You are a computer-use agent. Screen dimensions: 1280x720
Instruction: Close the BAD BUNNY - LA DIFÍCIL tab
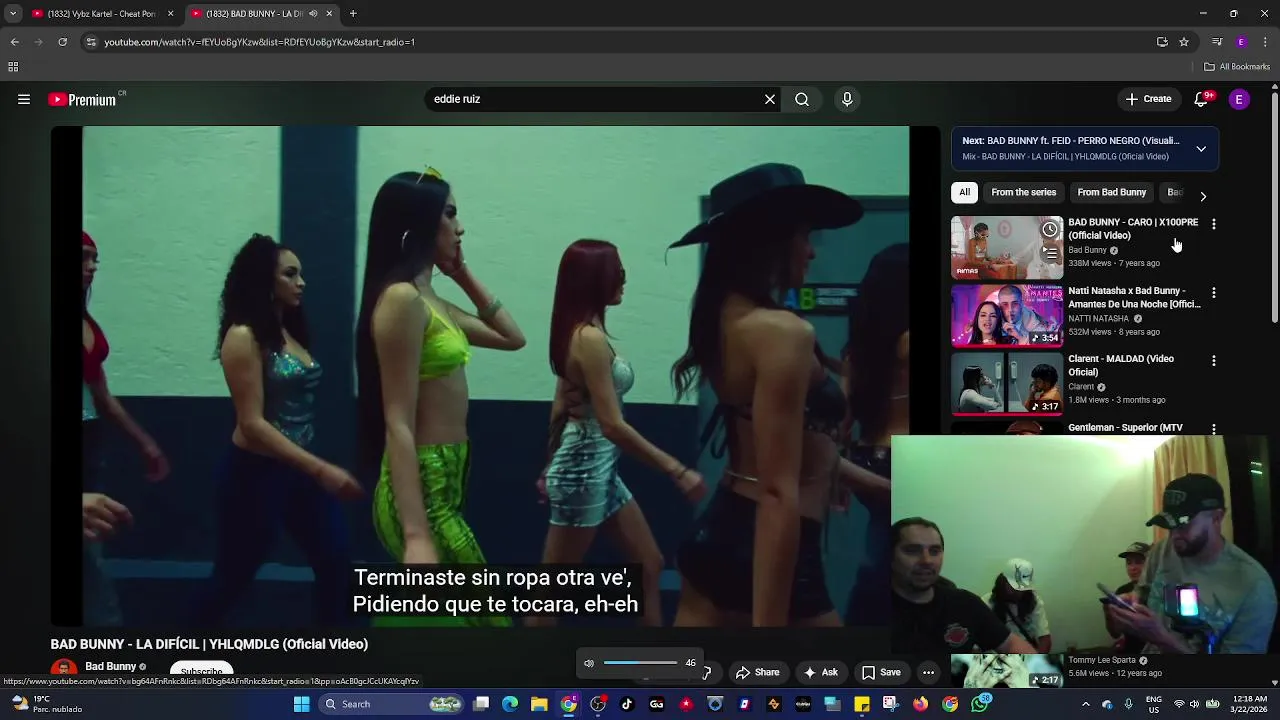pos(329,14)
